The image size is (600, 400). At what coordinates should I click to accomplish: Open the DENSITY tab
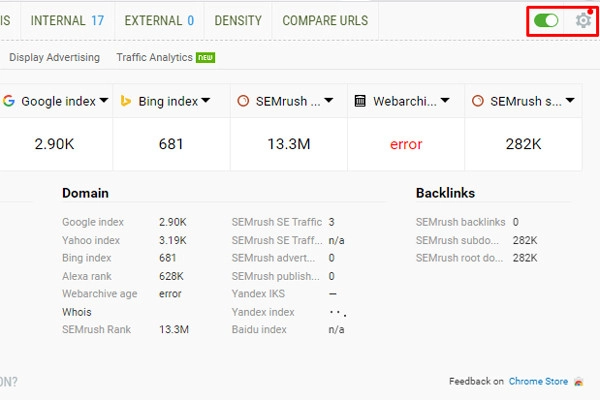[238, 20]
